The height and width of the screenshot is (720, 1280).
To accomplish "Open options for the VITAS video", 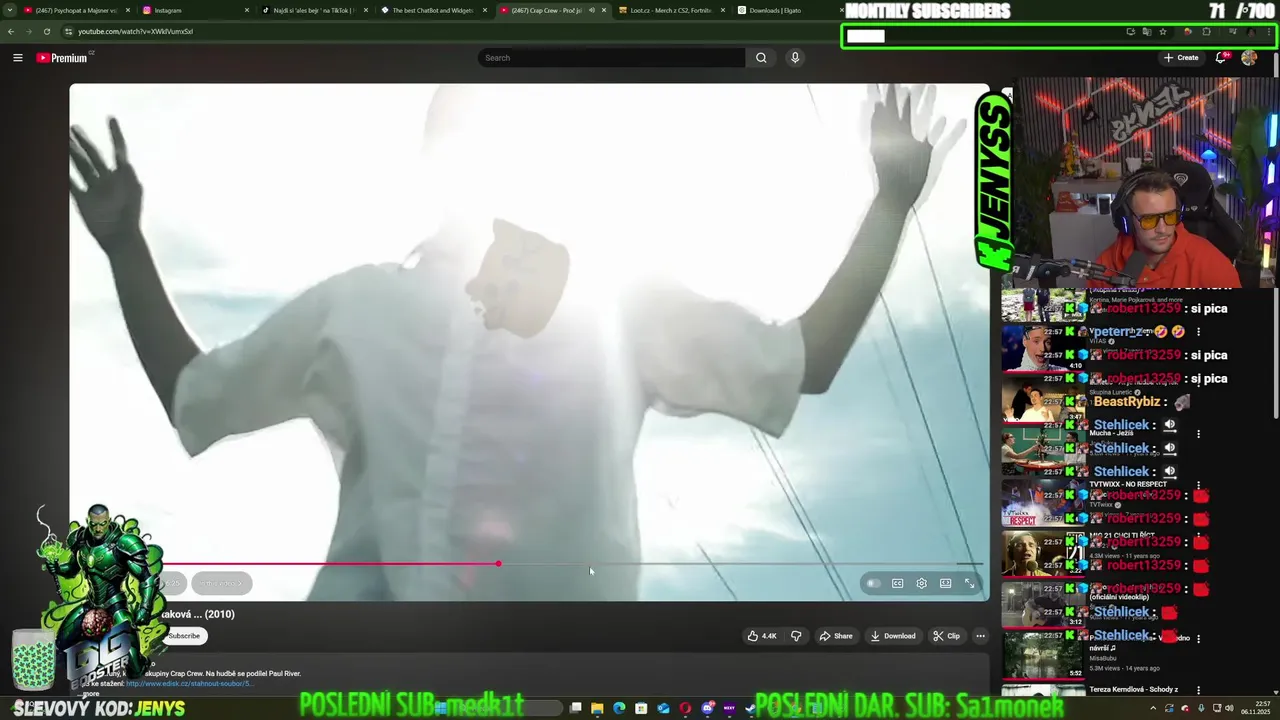I will pyautogui.click(x=1198, y=332).
